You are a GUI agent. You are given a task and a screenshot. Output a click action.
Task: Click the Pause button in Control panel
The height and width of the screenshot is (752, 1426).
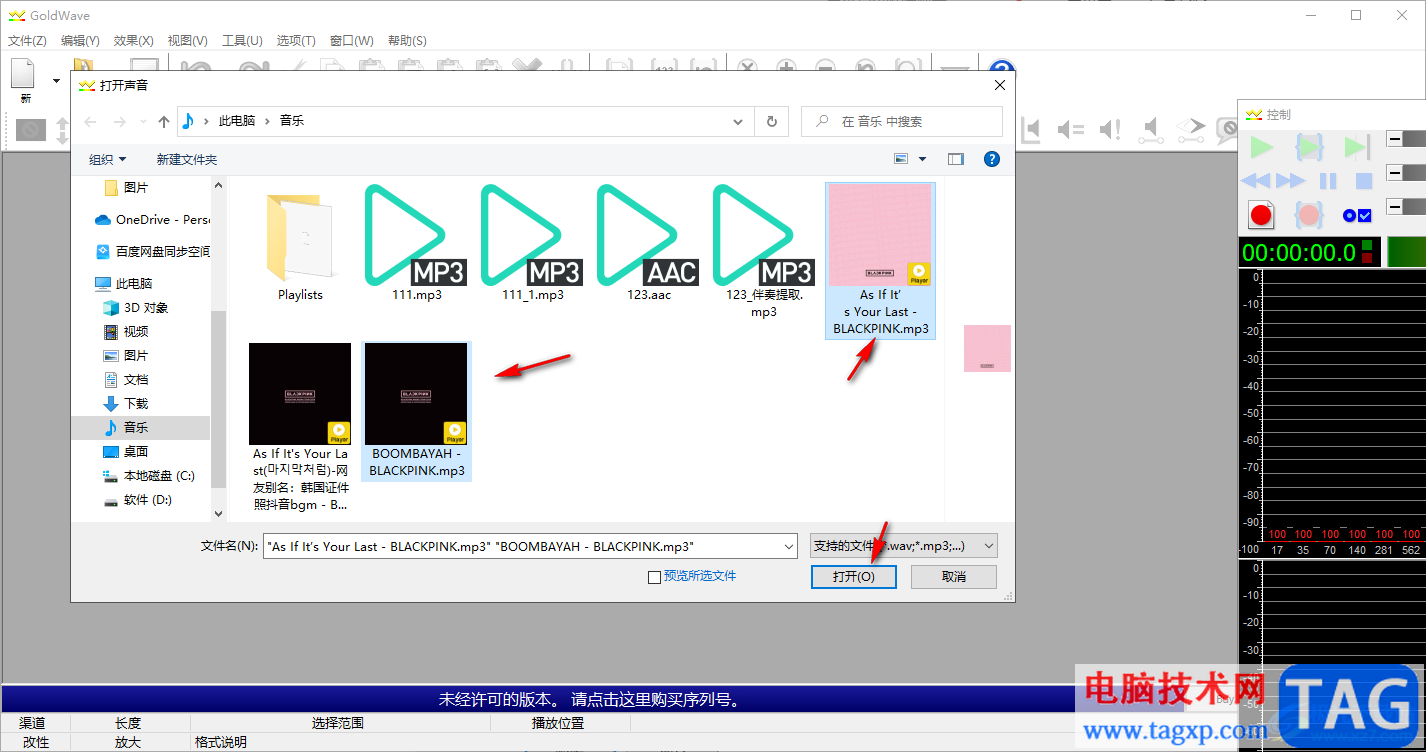click(1328, 181)
